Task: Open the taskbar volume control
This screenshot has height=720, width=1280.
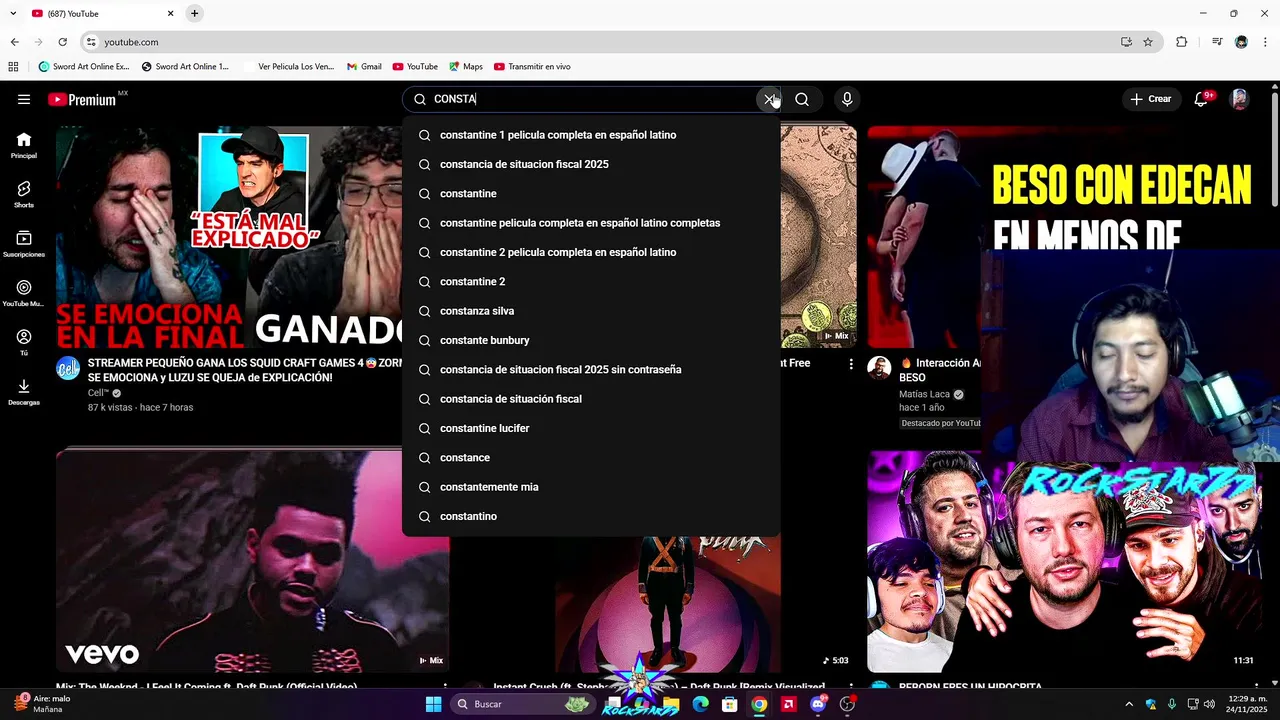Action: coord(1209,704)
